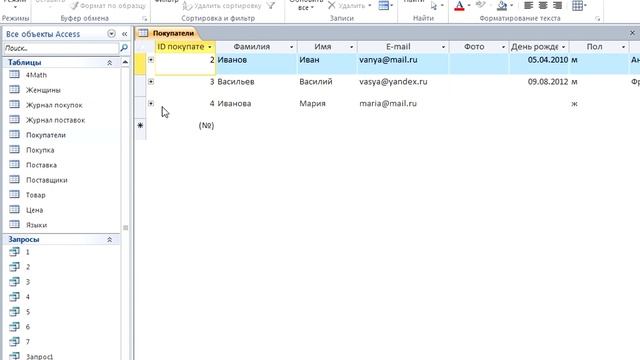
Task: Collapse the navigation pane with double chevron
Action: [124, 34]
